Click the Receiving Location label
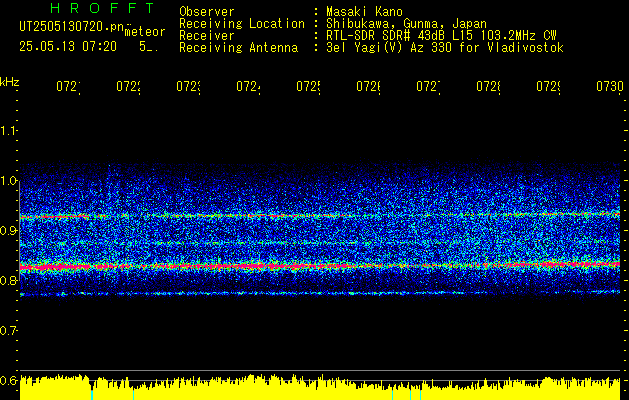 [242, 24]
